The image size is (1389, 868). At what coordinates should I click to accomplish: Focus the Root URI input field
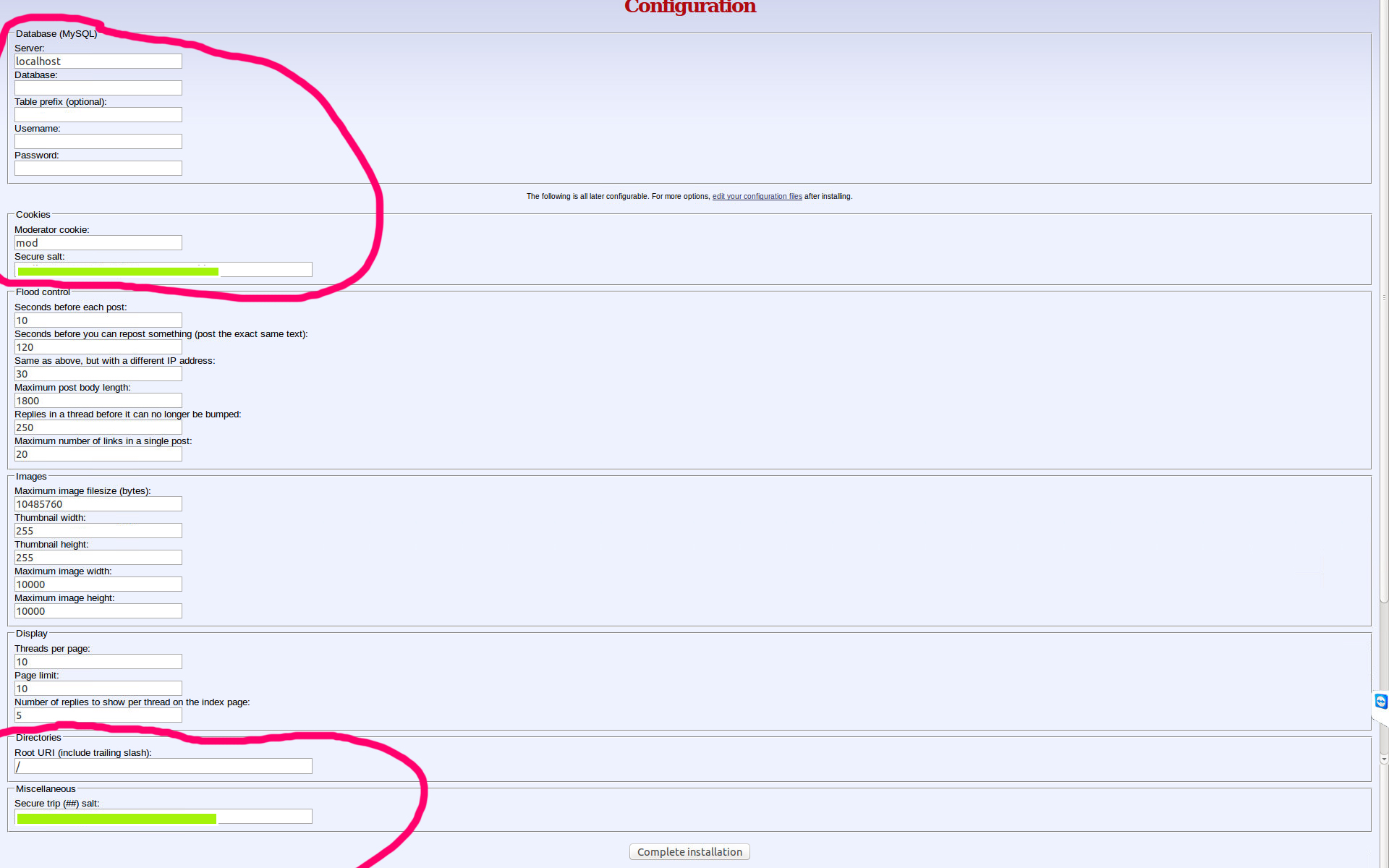163,766
